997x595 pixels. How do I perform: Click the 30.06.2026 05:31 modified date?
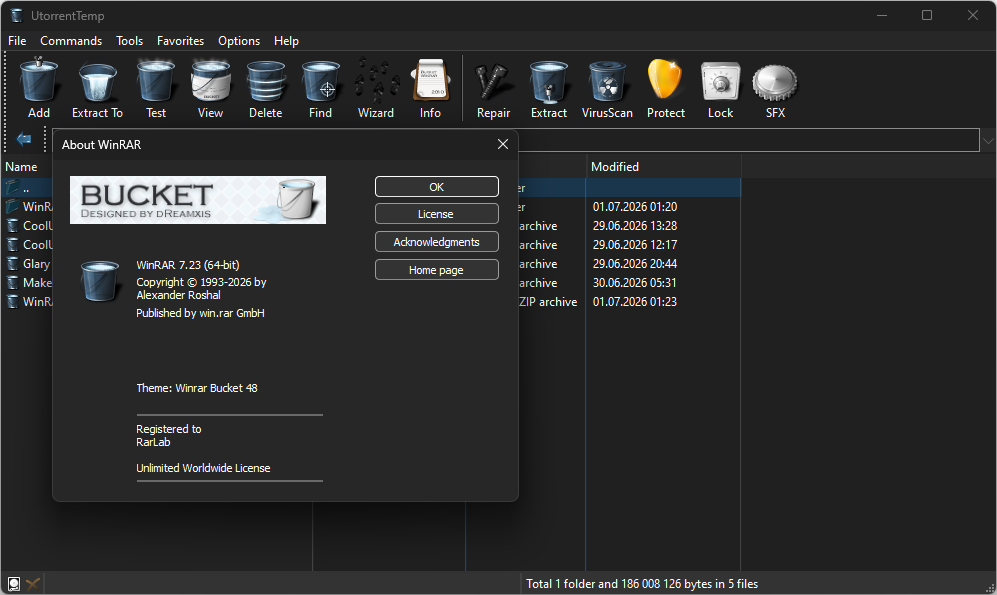pos(635,283)
